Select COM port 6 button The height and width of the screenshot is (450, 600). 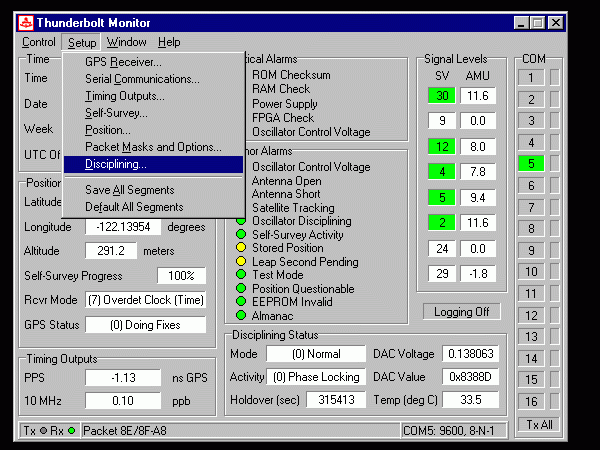(x=531, y=186)
